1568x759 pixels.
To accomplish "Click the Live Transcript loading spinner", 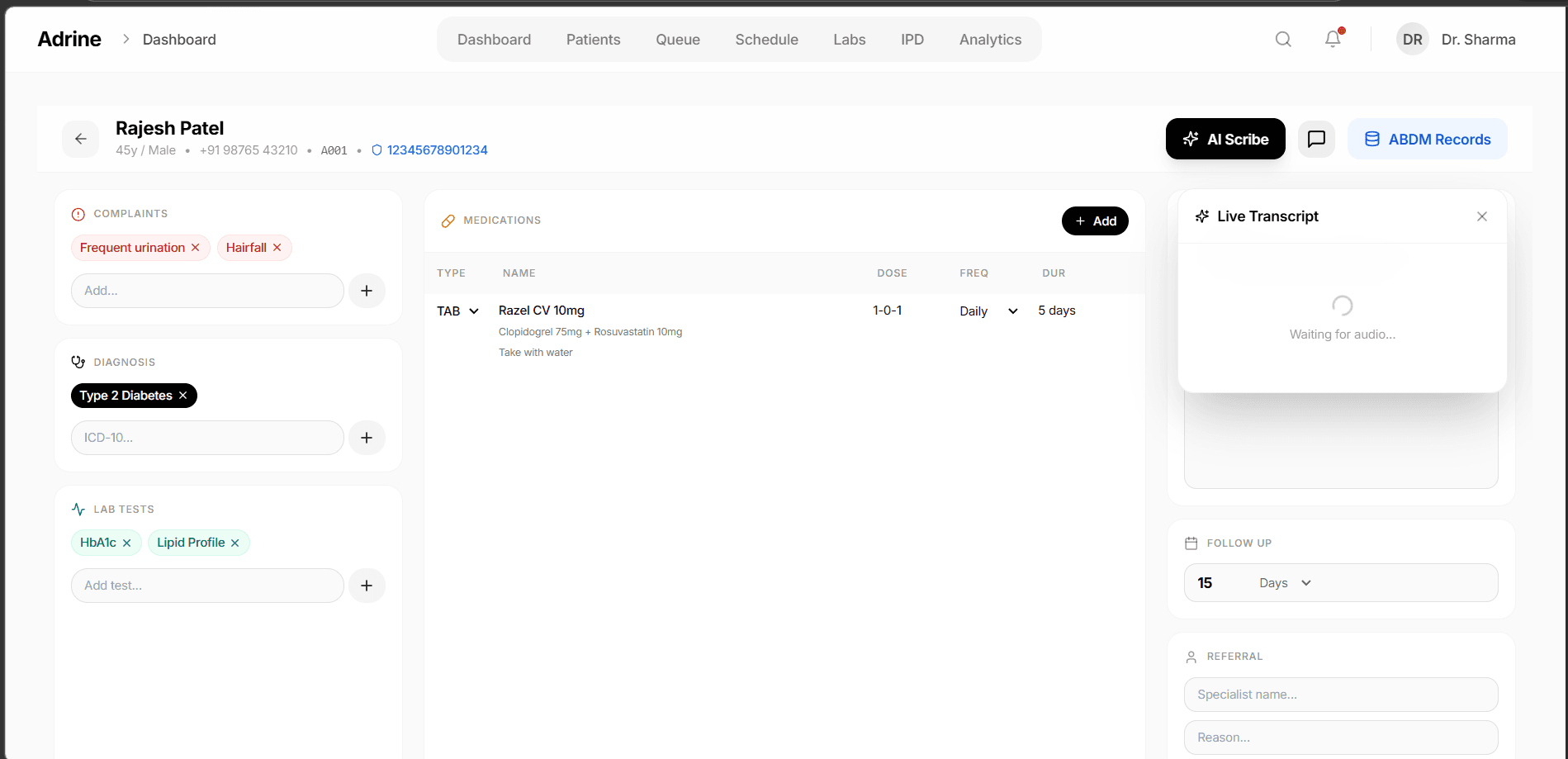I will pos(1342,306).
